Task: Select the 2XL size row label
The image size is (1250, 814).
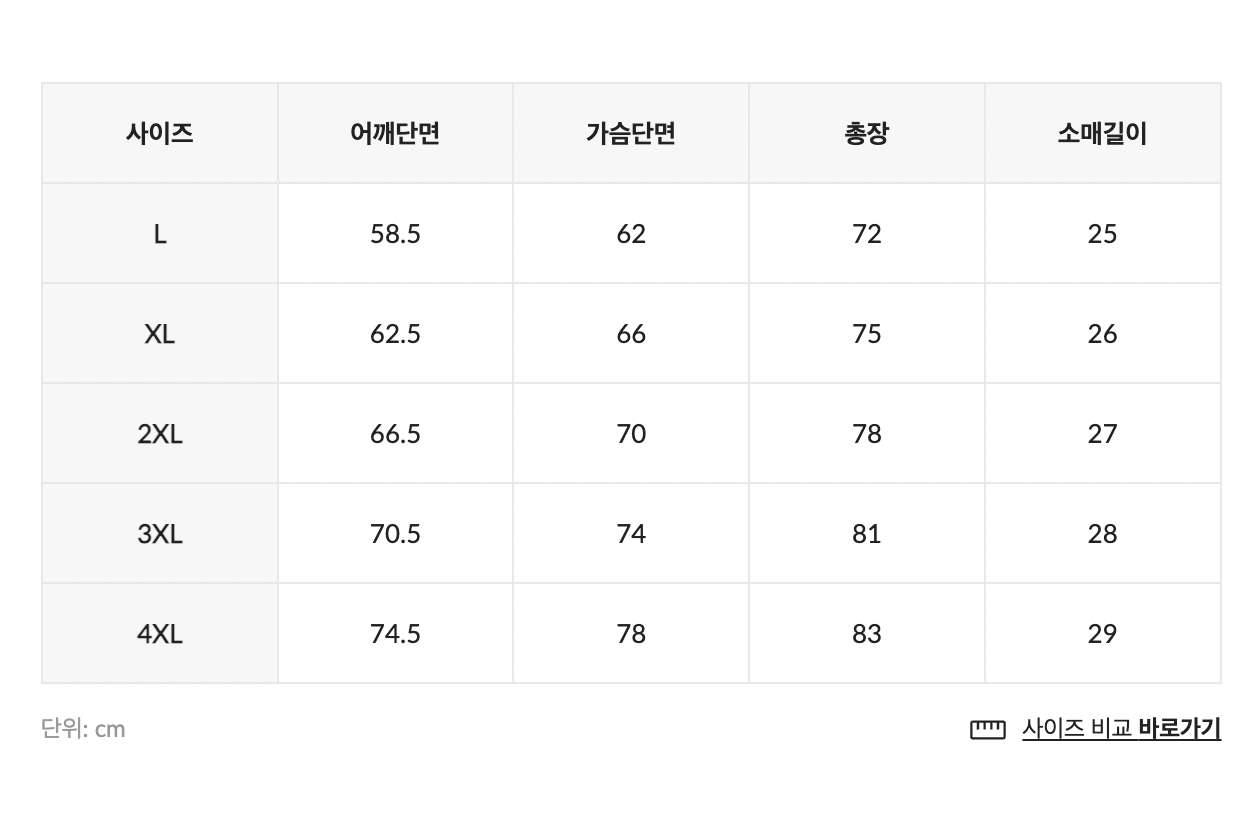Action: click(160, 434)
